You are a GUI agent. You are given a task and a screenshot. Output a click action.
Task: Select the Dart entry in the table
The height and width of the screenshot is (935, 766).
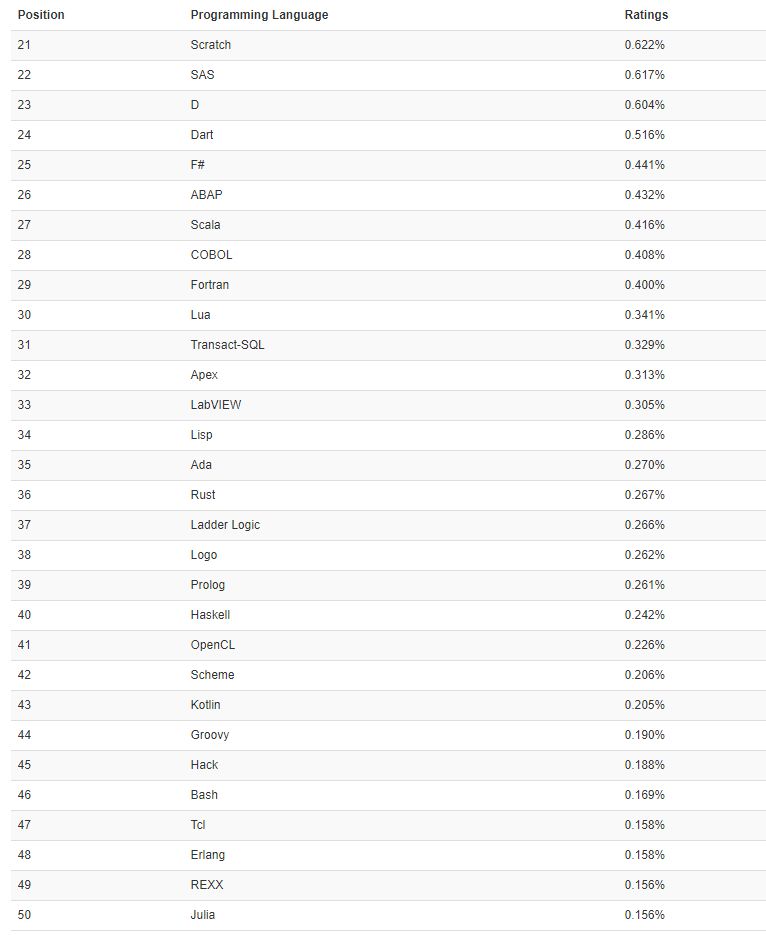click(201, 135)
